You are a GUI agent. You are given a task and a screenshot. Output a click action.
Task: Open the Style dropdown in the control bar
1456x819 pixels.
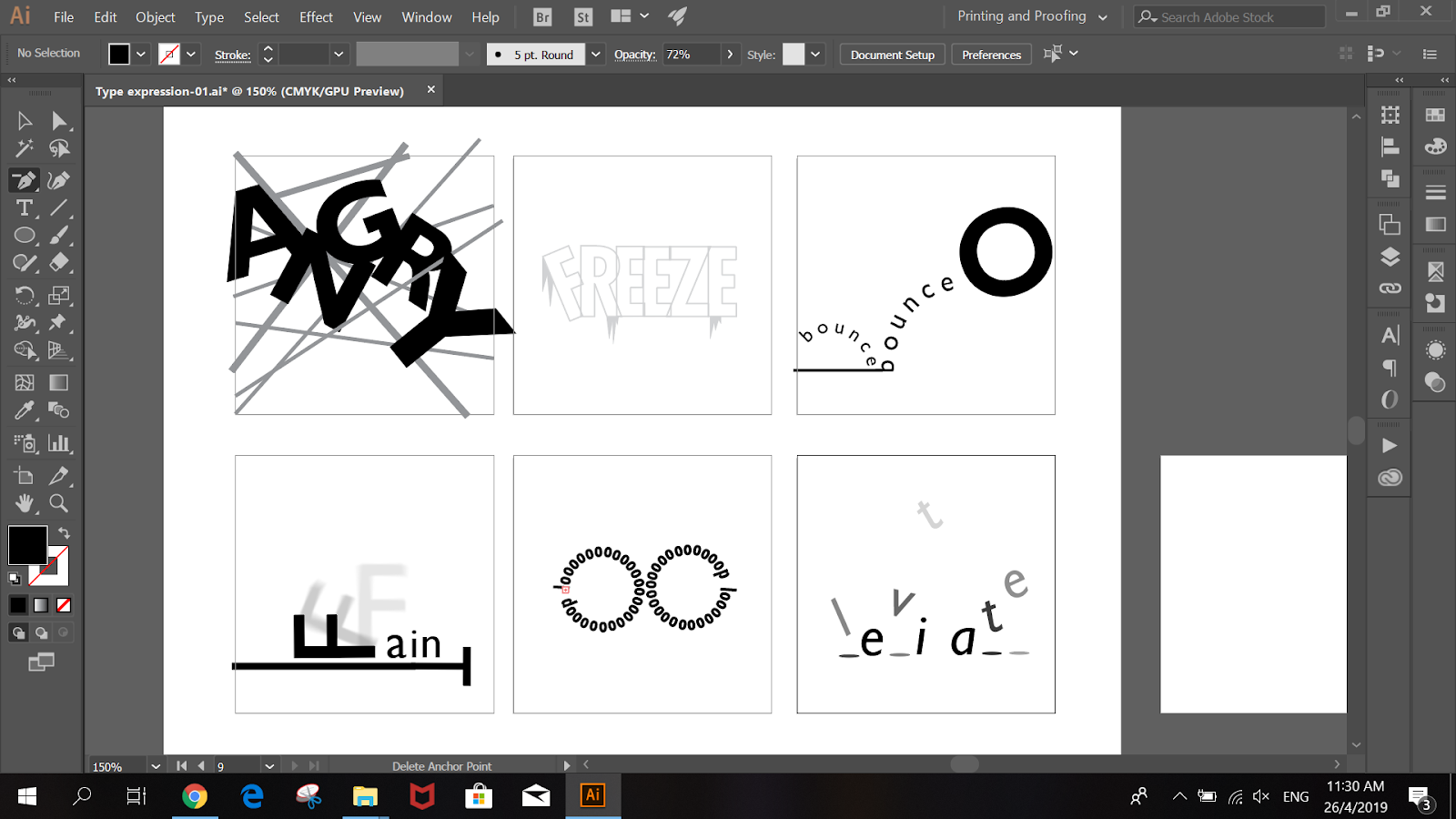[815, 54]
